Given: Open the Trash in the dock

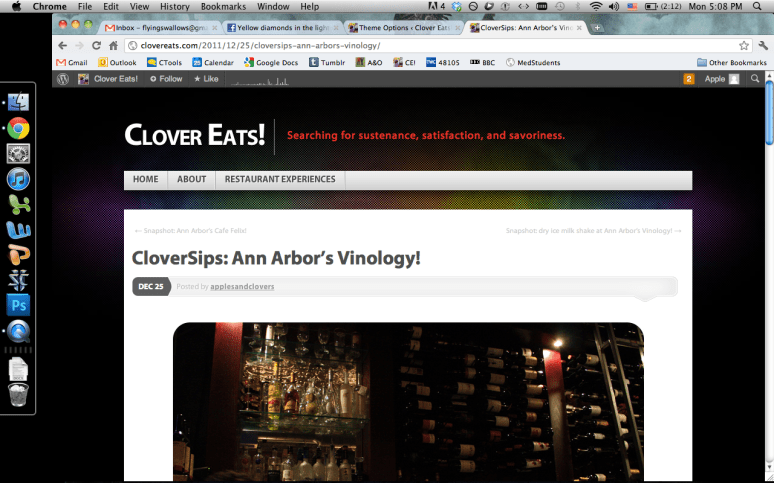Looking at the screenshot, I should (x=18, y=395).
